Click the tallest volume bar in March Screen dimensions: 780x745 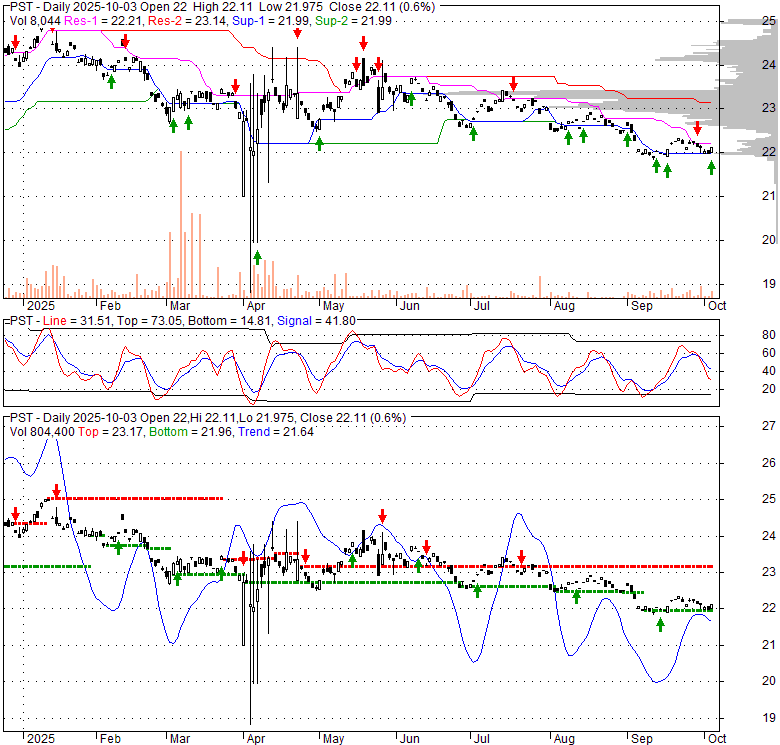point(179,224)
